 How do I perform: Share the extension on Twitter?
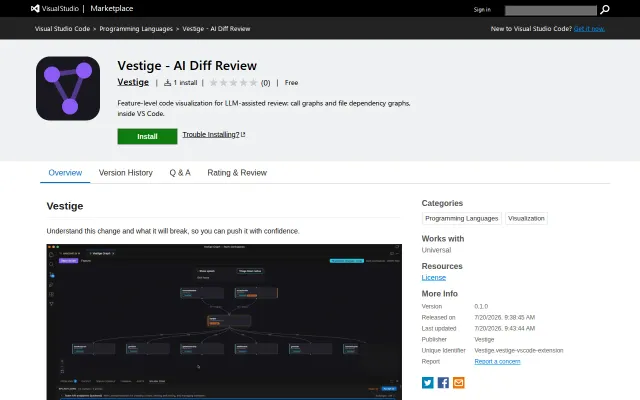427,382
